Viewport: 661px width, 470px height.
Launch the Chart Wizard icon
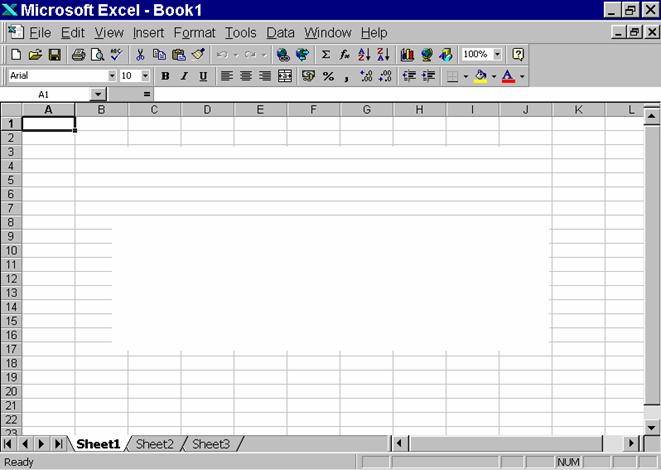point(407,55)
